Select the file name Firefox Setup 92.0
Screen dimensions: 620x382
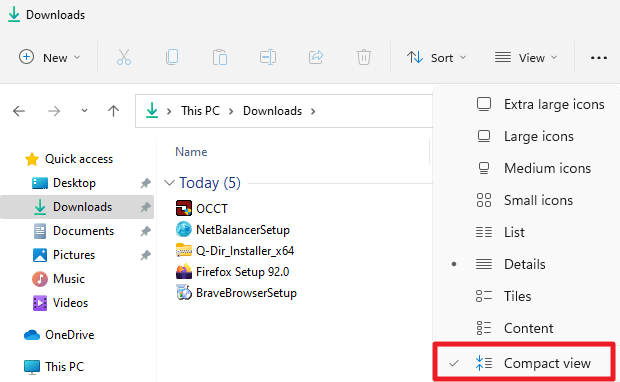243,272
